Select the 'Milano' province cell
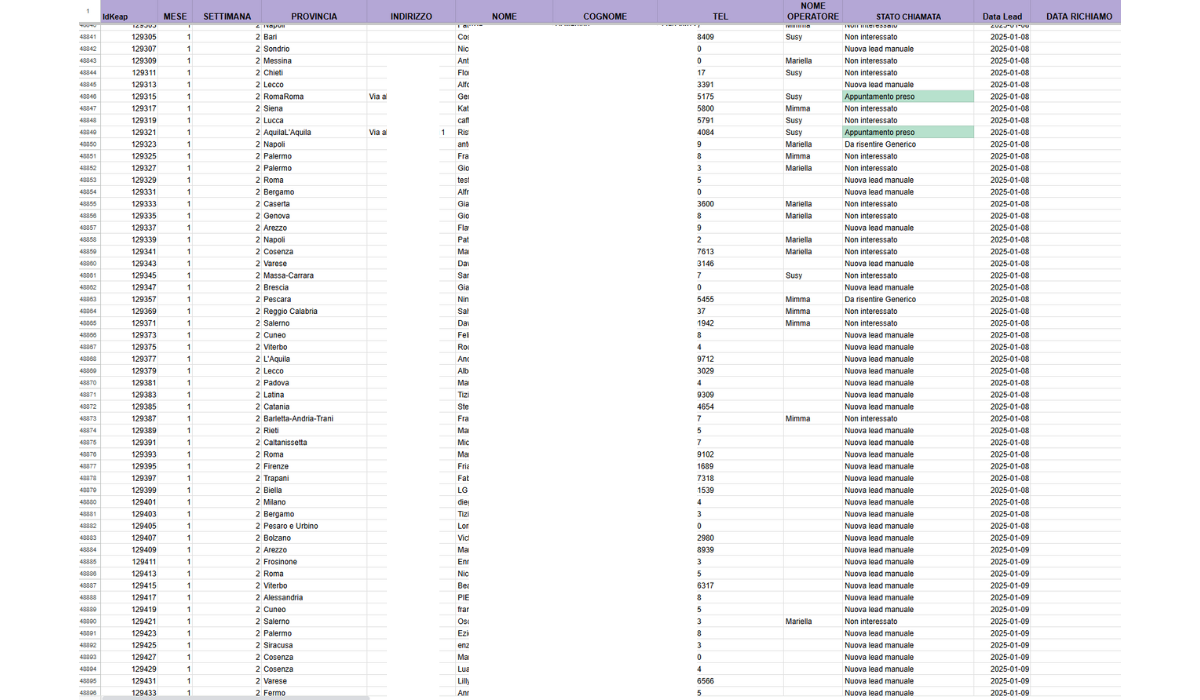 point(314,502)
